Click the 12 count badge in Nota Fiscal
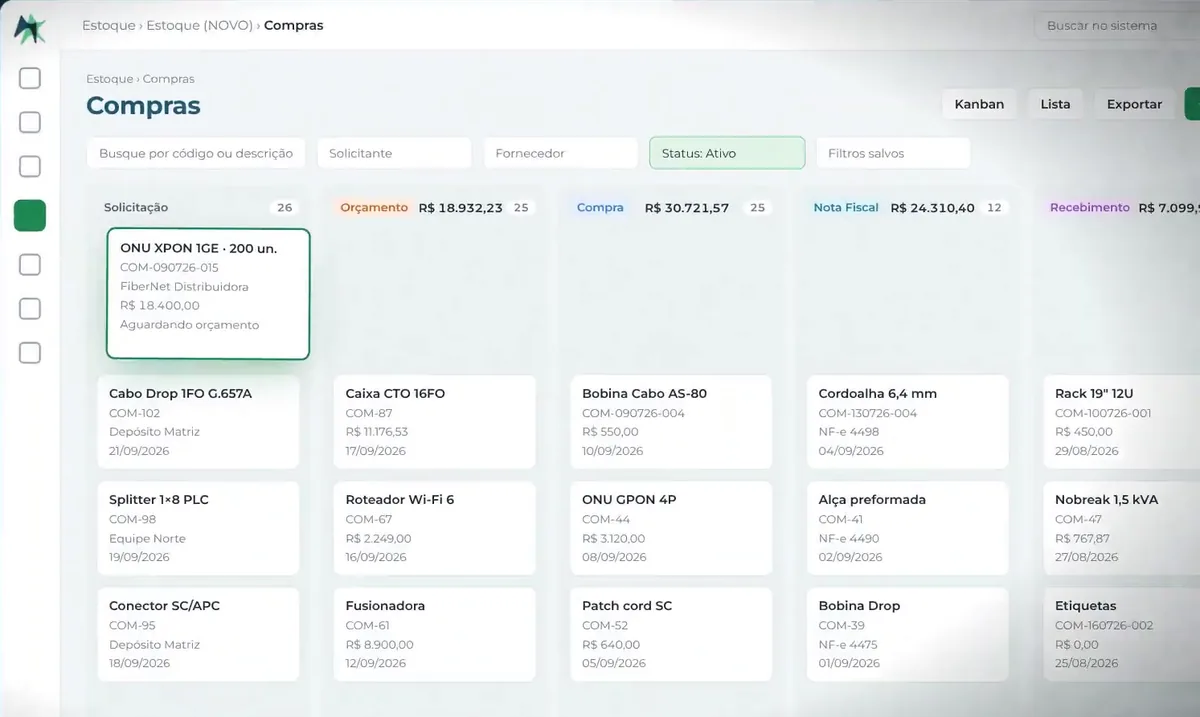The image size is (1200, 717). pyautogui.click(x=994, y=207)
